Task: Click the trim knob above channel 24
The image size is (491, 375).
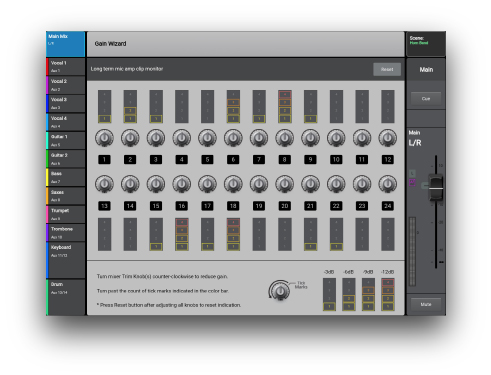Action: click(x=388, y=184)
